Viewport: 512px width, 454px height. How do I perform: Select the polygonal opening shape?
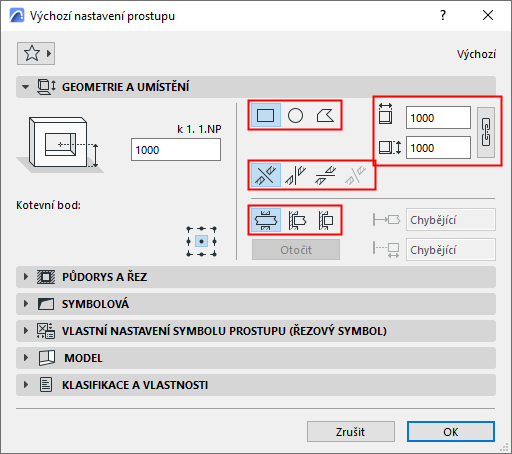tap(325, 115)
